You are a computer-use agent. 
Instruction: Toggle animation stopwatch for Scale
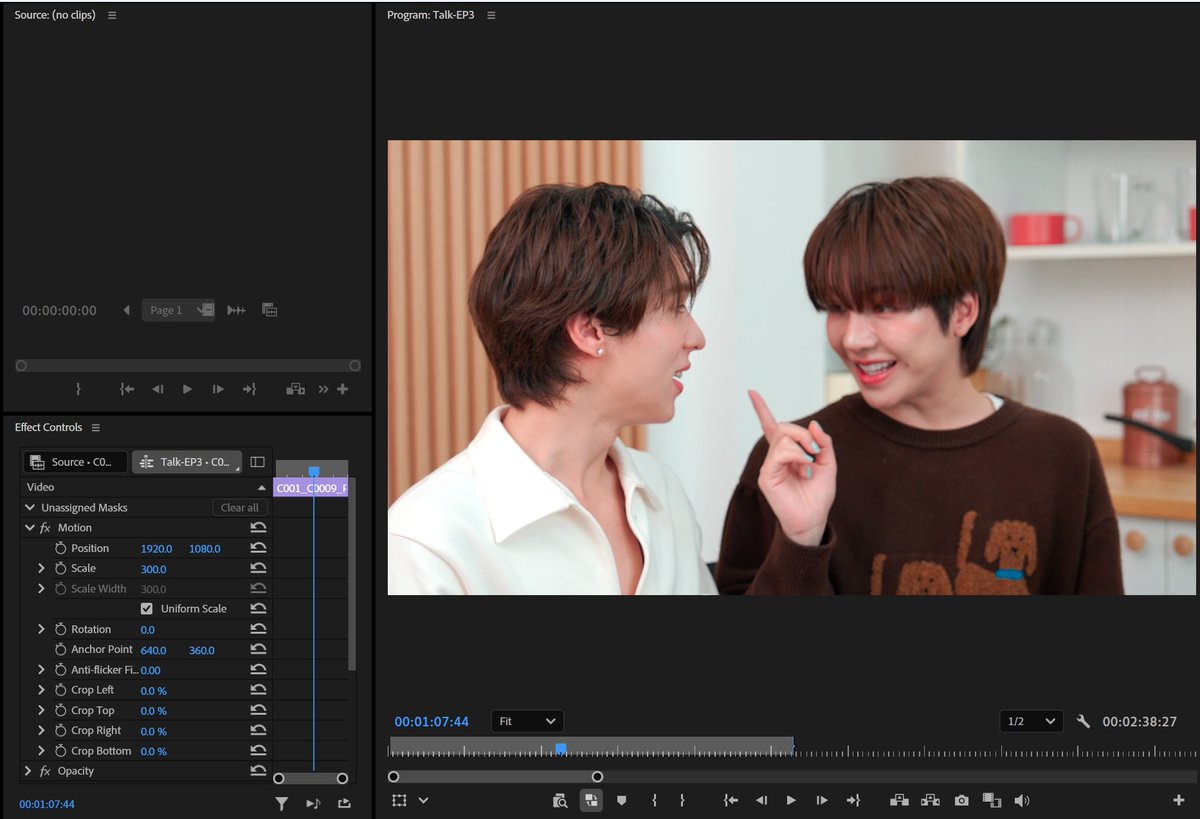[60, 568]
